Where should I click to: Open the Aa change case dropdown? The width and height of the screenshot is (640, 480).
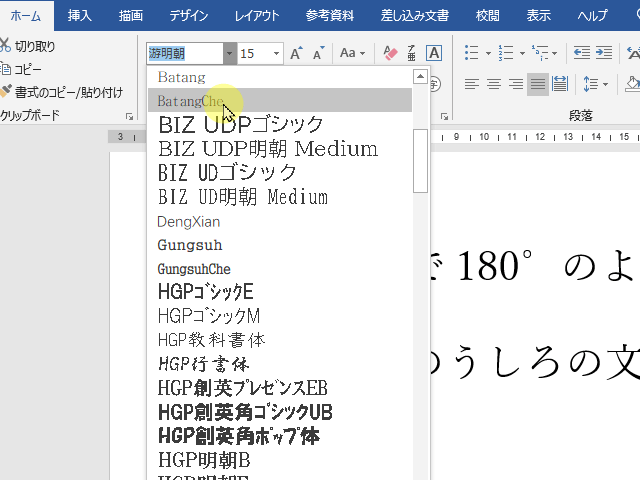tap(351, 53)
